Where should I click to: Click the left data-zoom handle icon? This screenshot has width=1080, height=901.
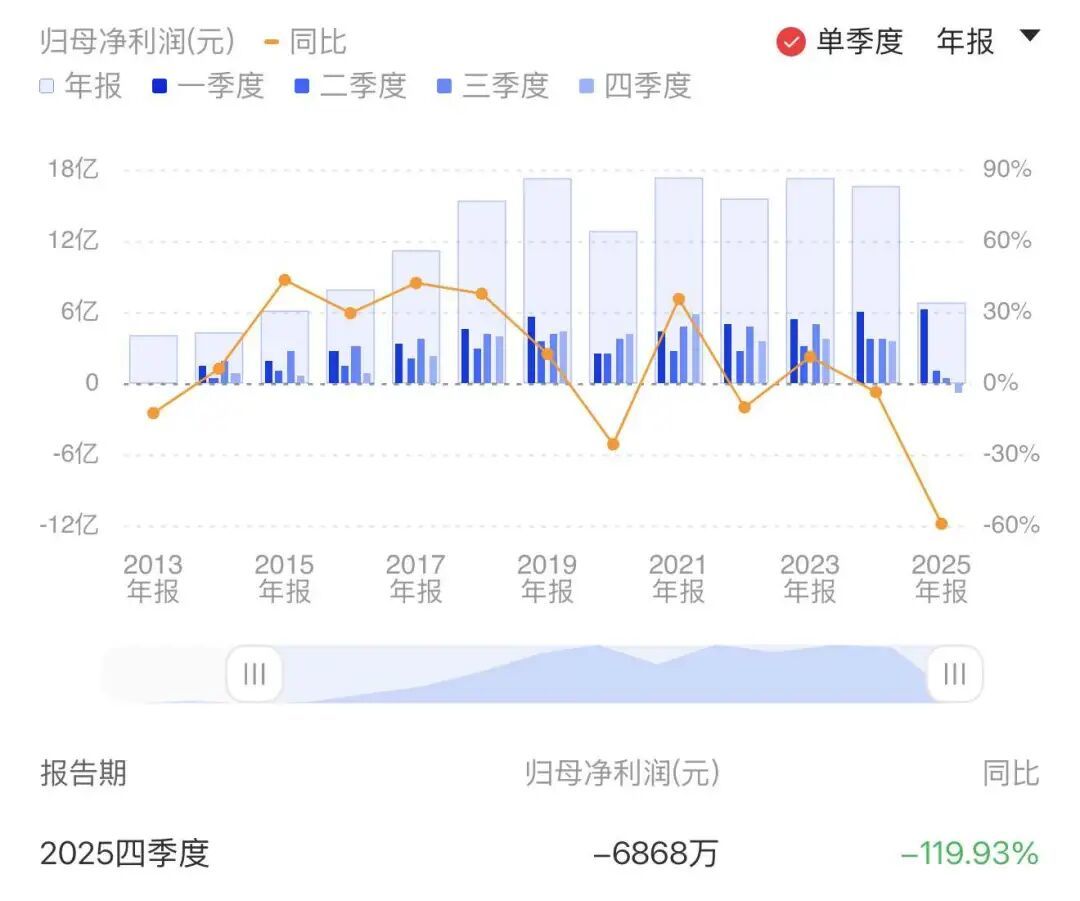[253, 675]
